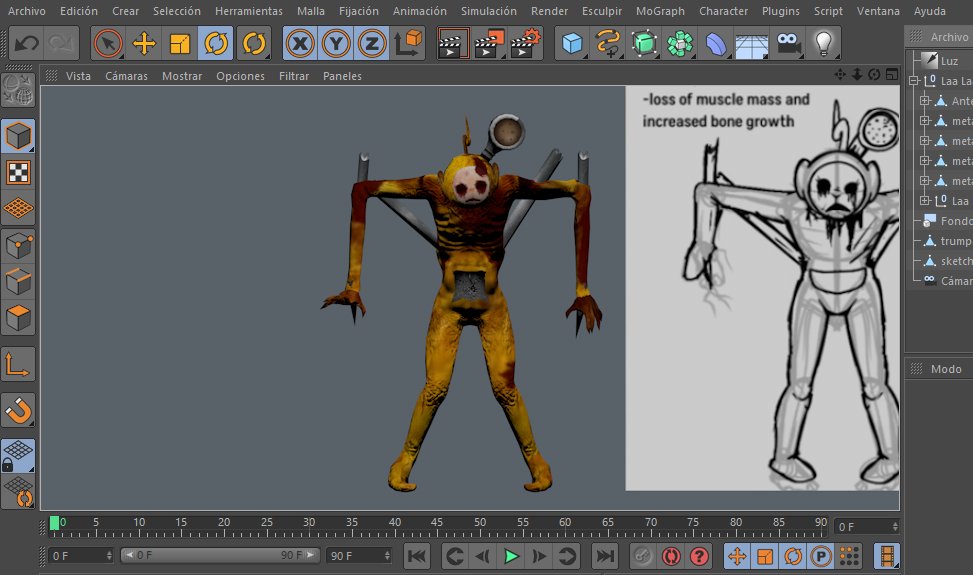973x575 pixels.
Task: Select the Scale tool
Action: (x=180, y=43)
